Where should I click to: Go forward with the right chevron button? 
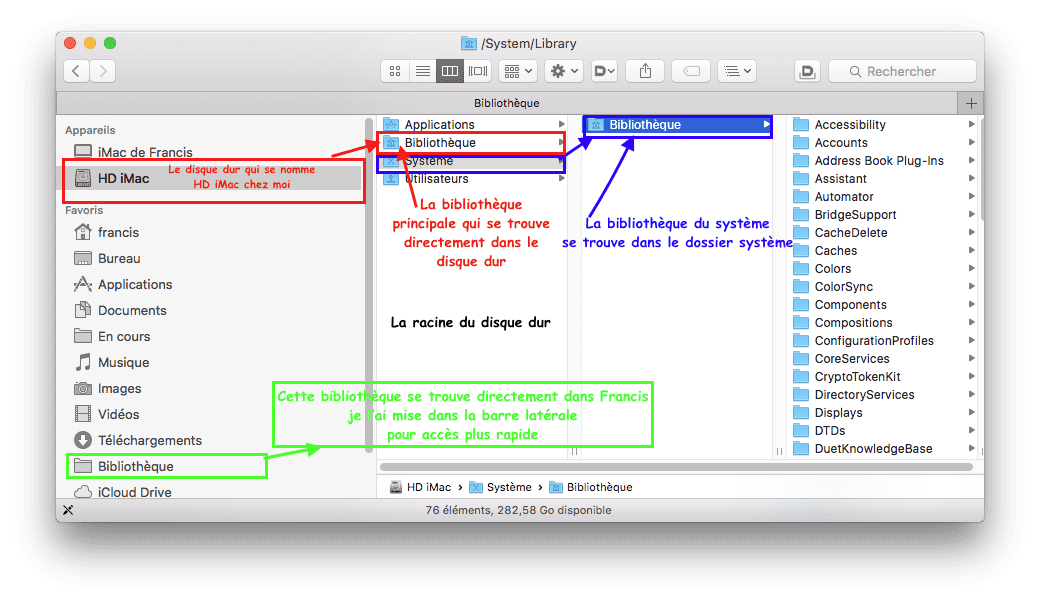tap(102, 71)
